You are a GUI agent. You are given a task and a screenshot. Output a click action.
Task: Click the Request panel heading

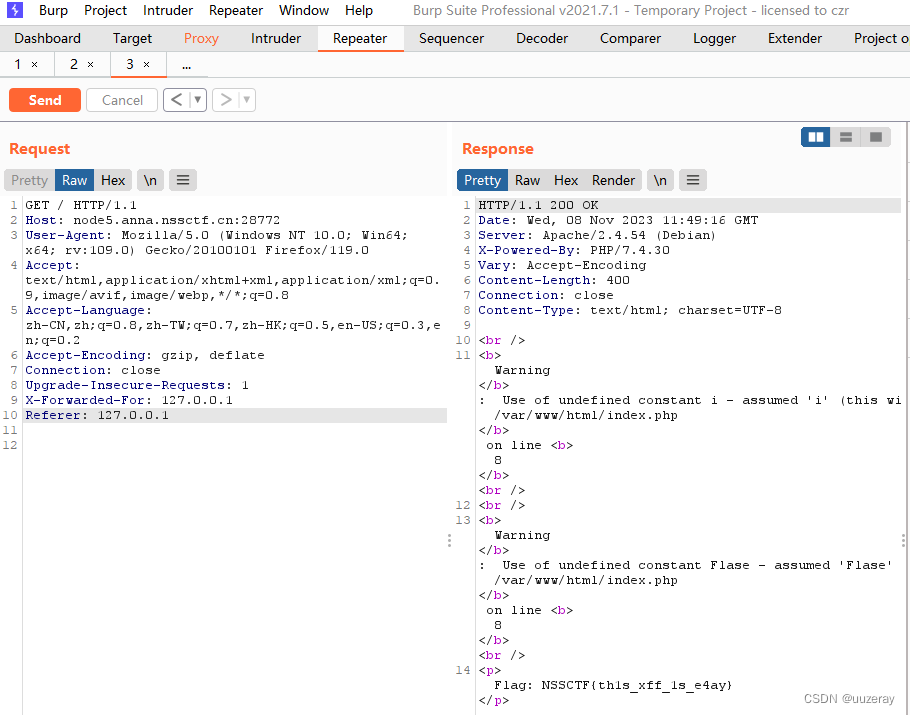point(39,149)
